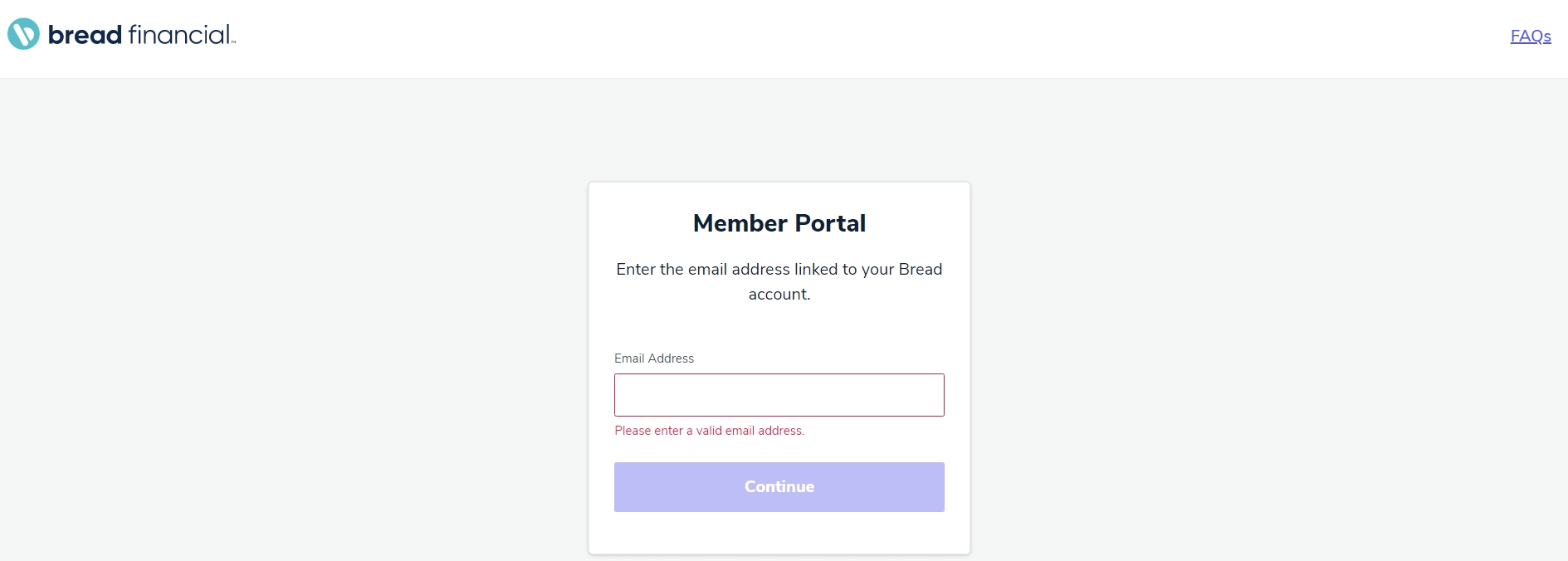Open the FAQs link
This screenshot has height=561, width=1568.
[x=1530, y=37]
